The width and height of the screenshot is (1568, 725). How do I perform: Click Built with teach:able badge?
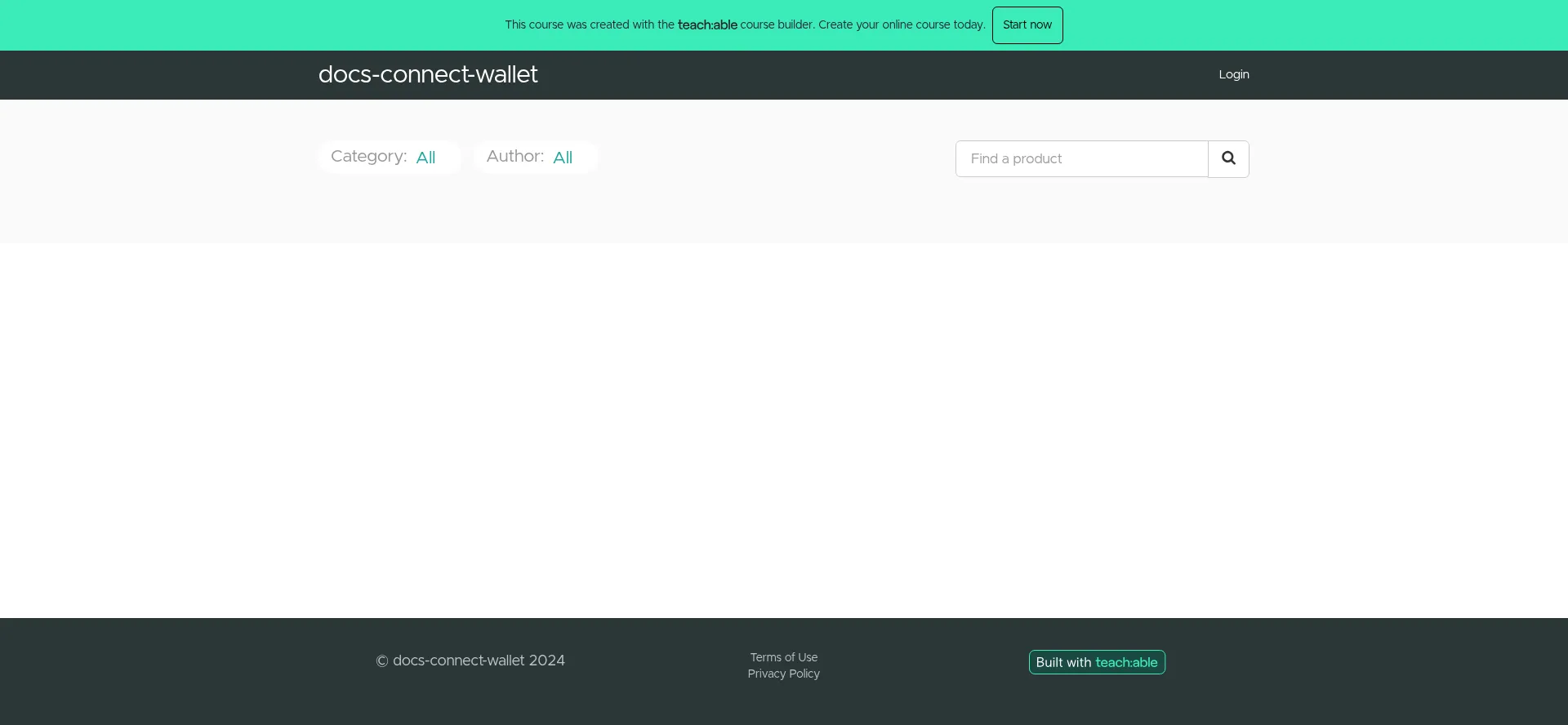[x=1097, y=662]
